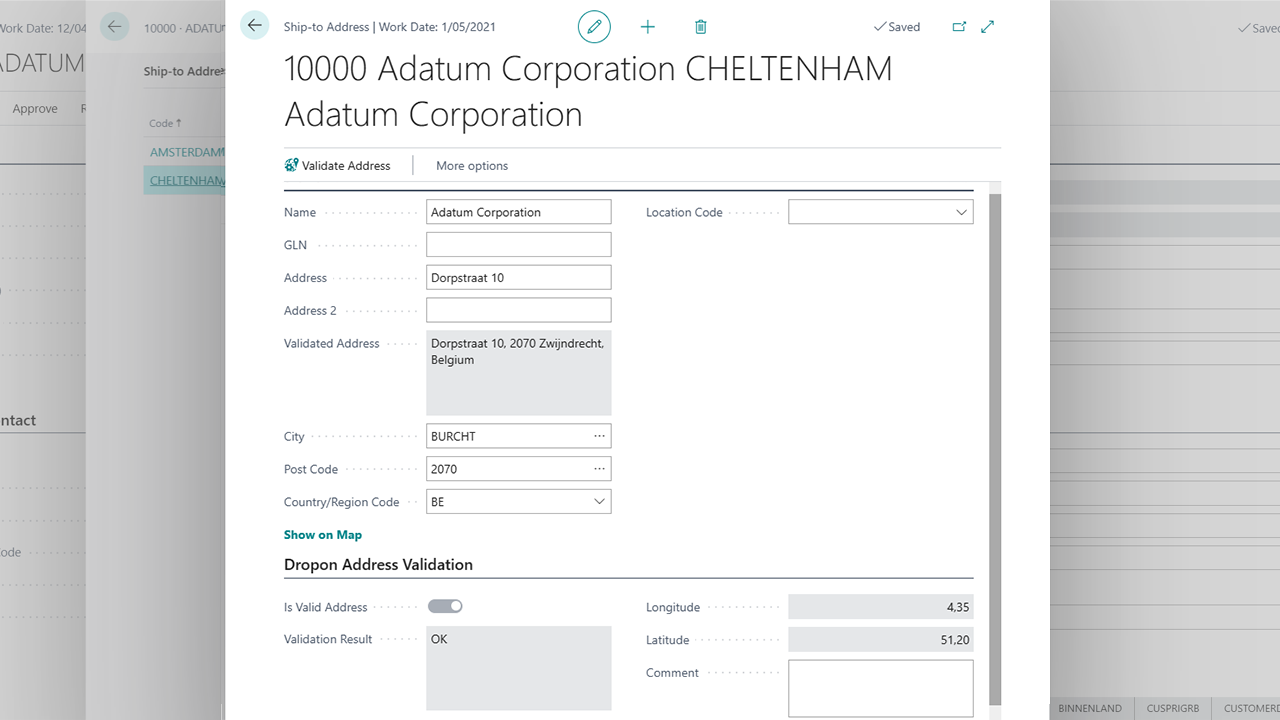
Task: Open Post Code lookup ellipsis button
Action: pyautogui.click(x=599, y=469)
